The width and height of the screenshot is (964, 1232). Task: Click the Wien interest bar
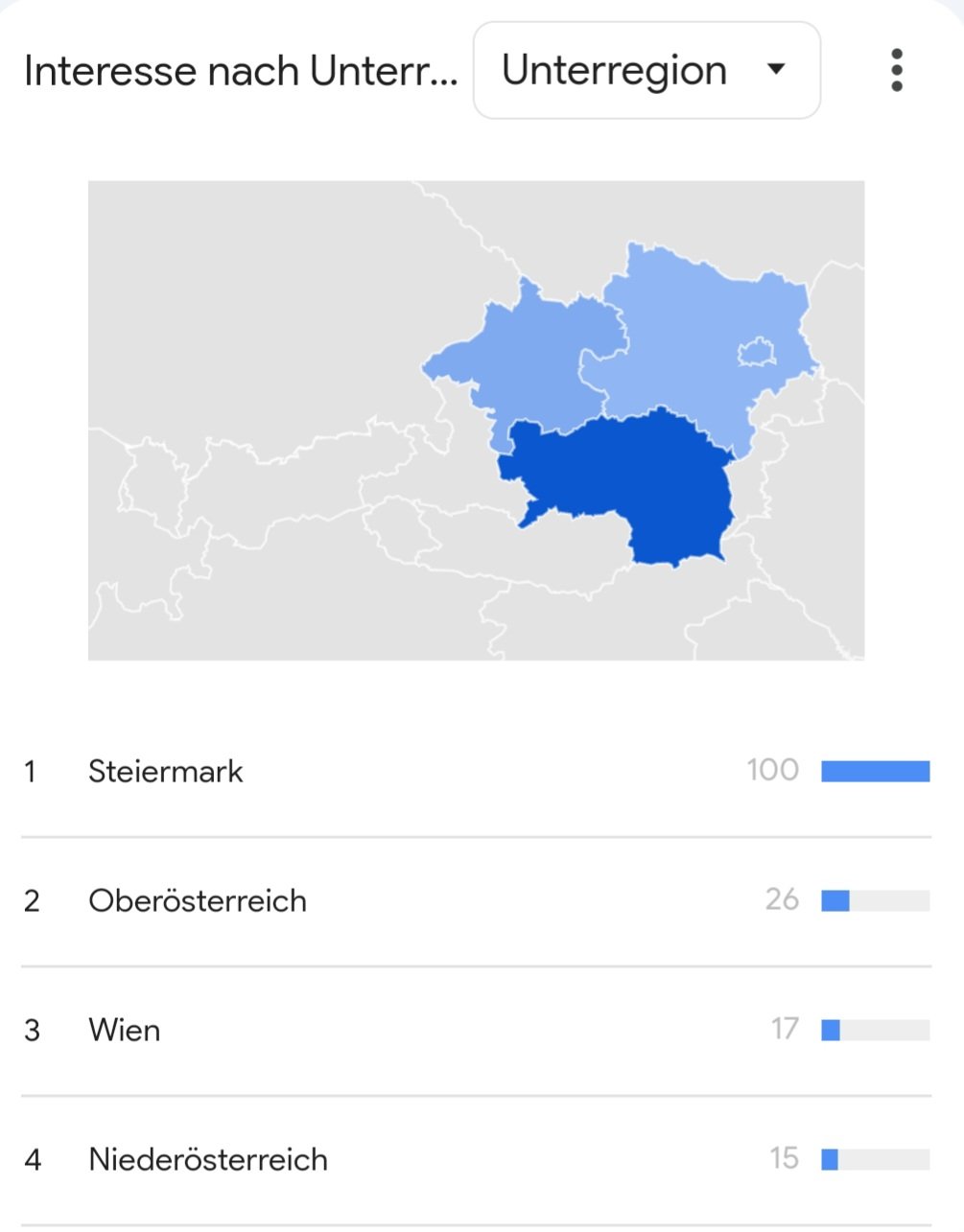[876, 1031]
